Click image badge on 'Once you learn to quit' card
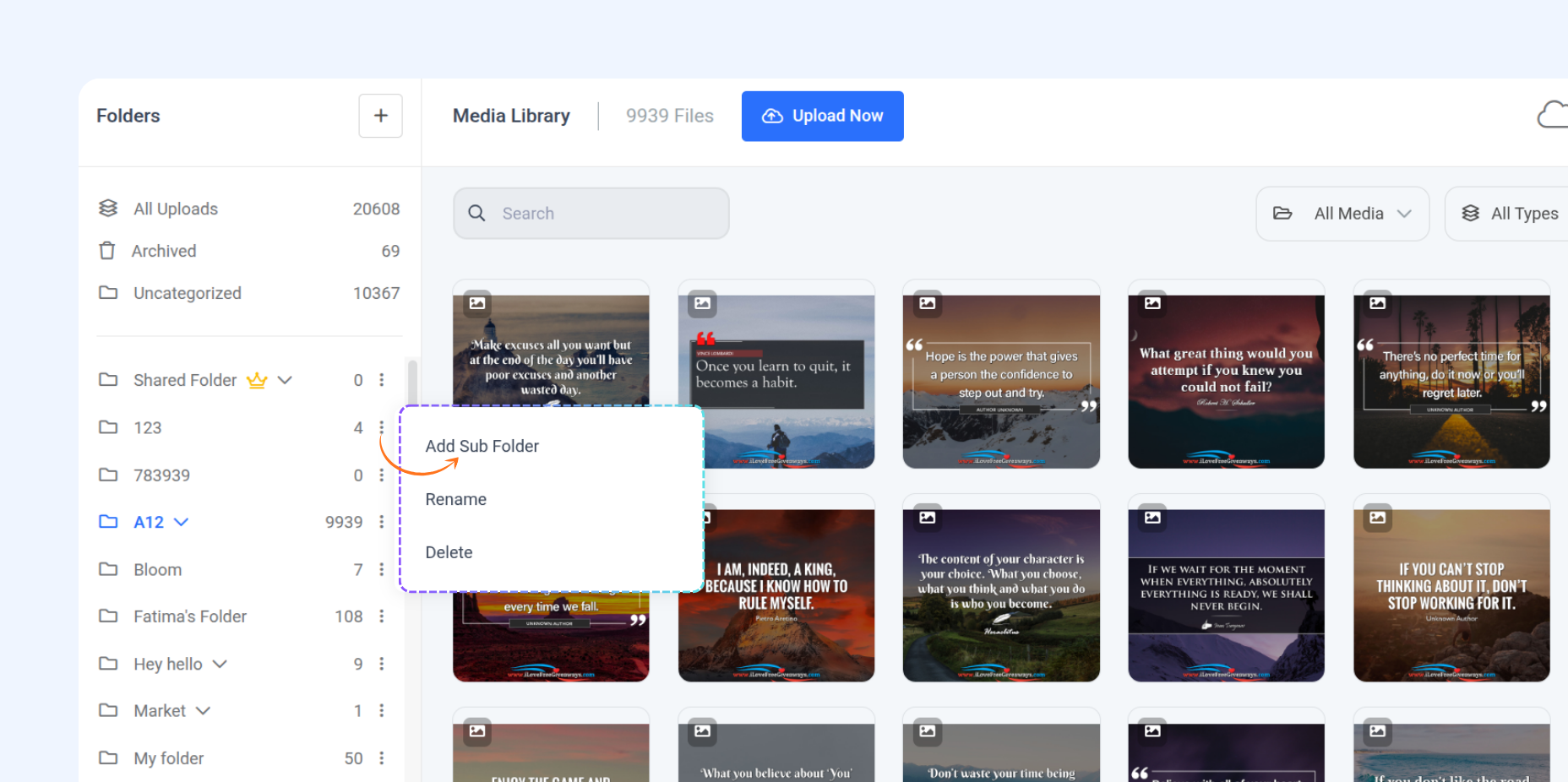This screenshot has height=782, width=1568. [702, 303]
